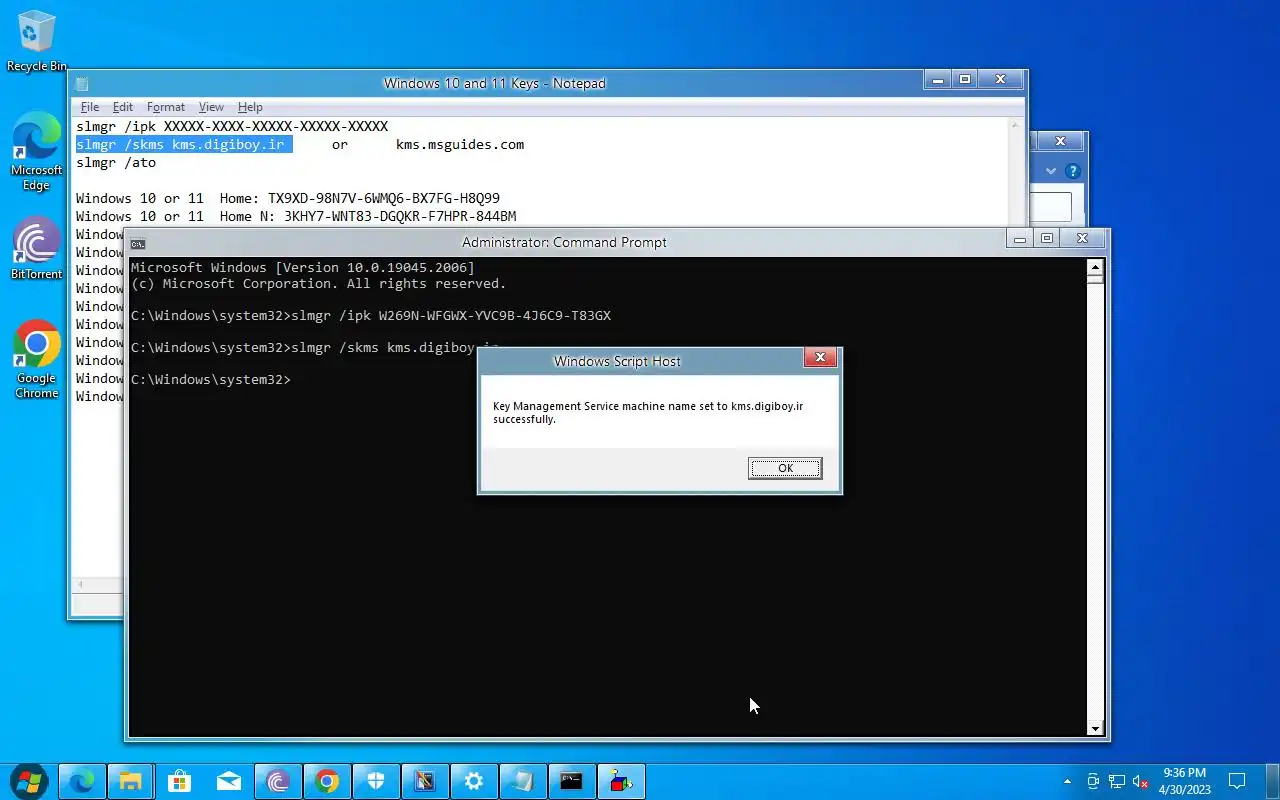Close the partially hidden rear window

click(x=1061, y=141)
